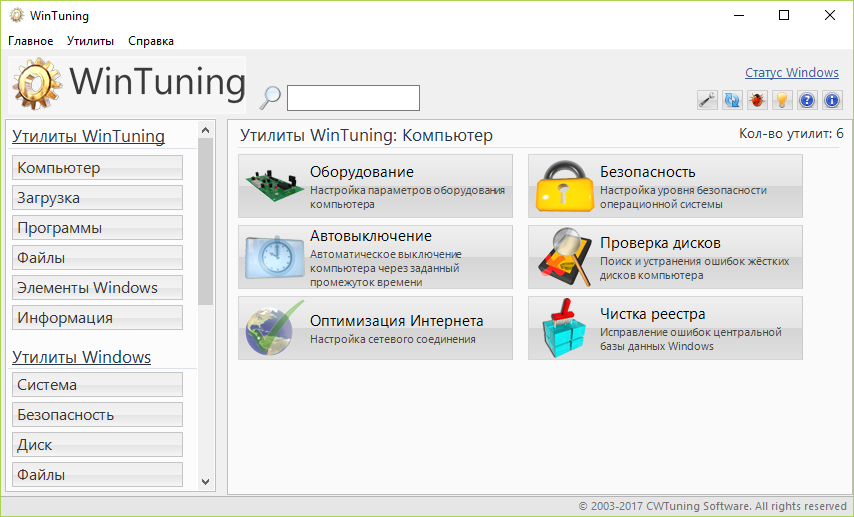The image size is (854, 517).
Task: Click the sidebar scrollbar down arrow
Action: click(205, 482)
